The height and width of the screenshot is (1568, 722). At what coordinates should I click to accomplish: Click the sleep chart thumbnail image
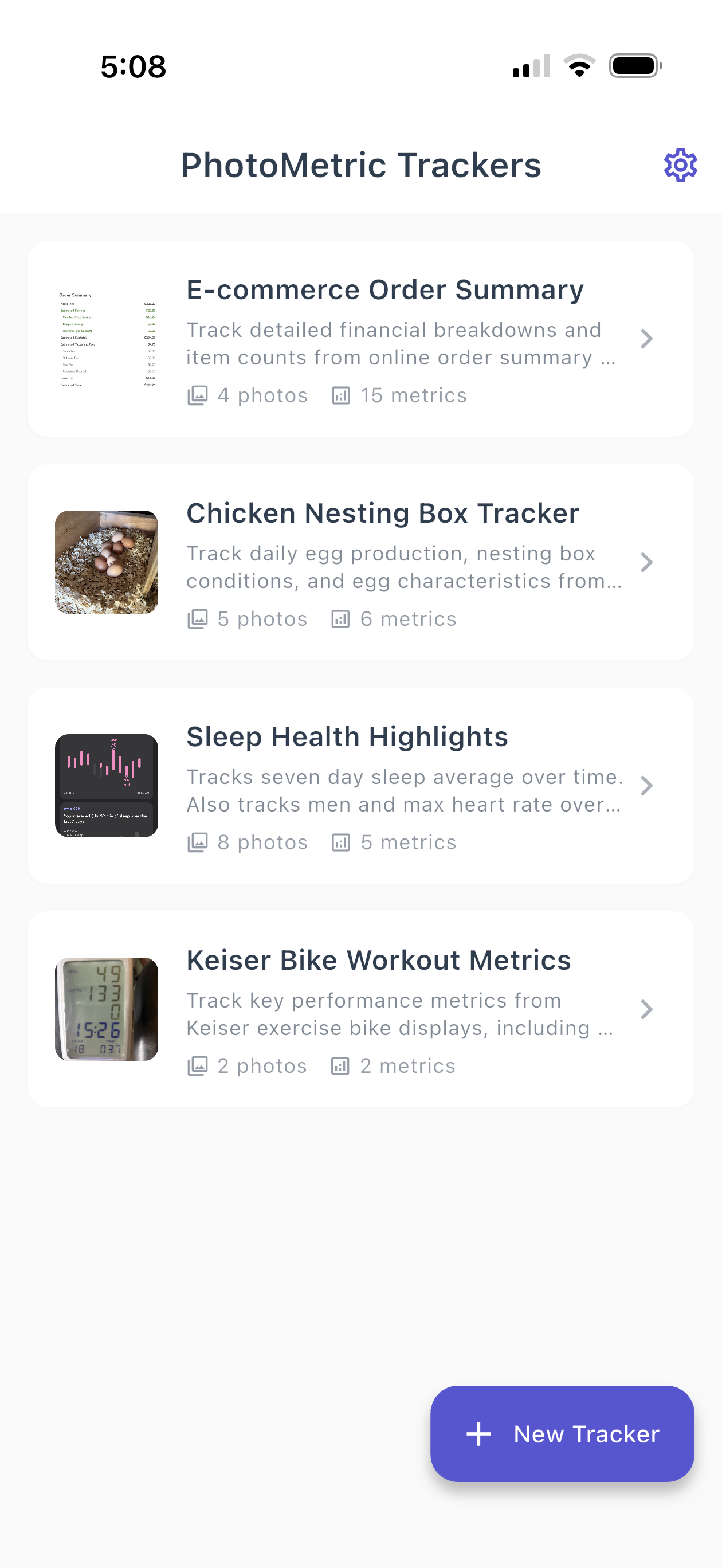pyautogui.click(x=107, y=785)
